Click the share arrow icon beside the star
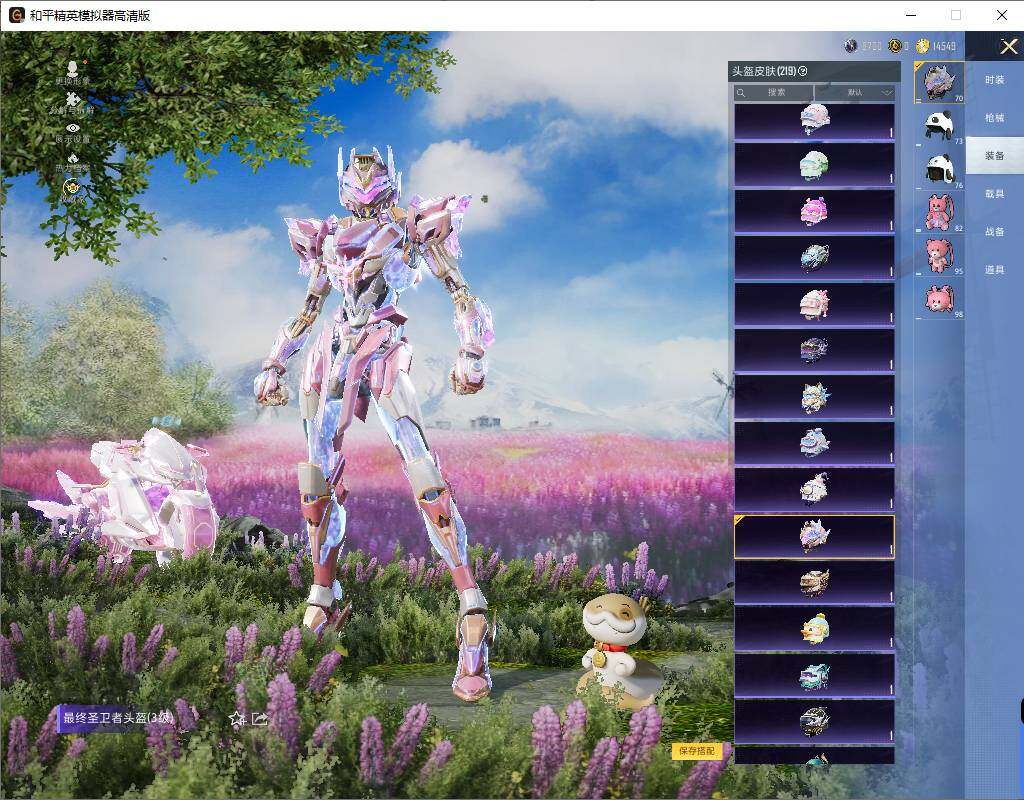1024x800 pixels. coord(259,718)
